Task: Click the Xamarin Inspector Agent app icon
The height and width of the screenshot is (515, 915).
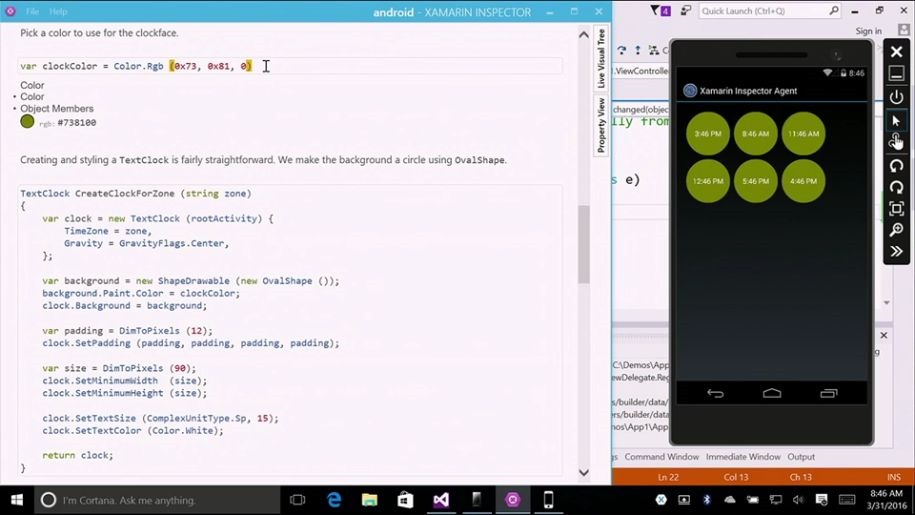Action: tap(690, 90)
